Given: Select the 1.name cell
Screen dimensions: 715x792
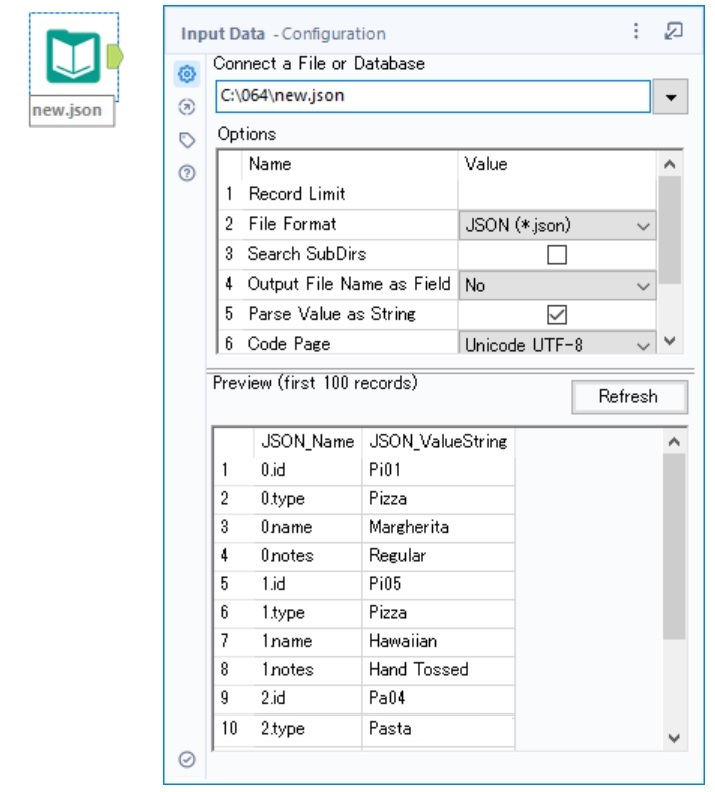Looking at the screenshot, I should click(x=308, y=641).
